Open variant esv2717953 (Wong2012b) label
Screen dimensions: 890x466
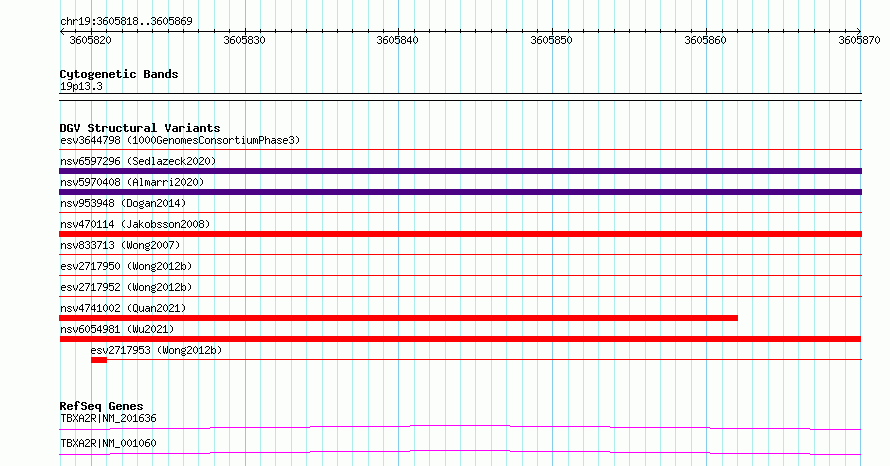click(x=156, y=350)
